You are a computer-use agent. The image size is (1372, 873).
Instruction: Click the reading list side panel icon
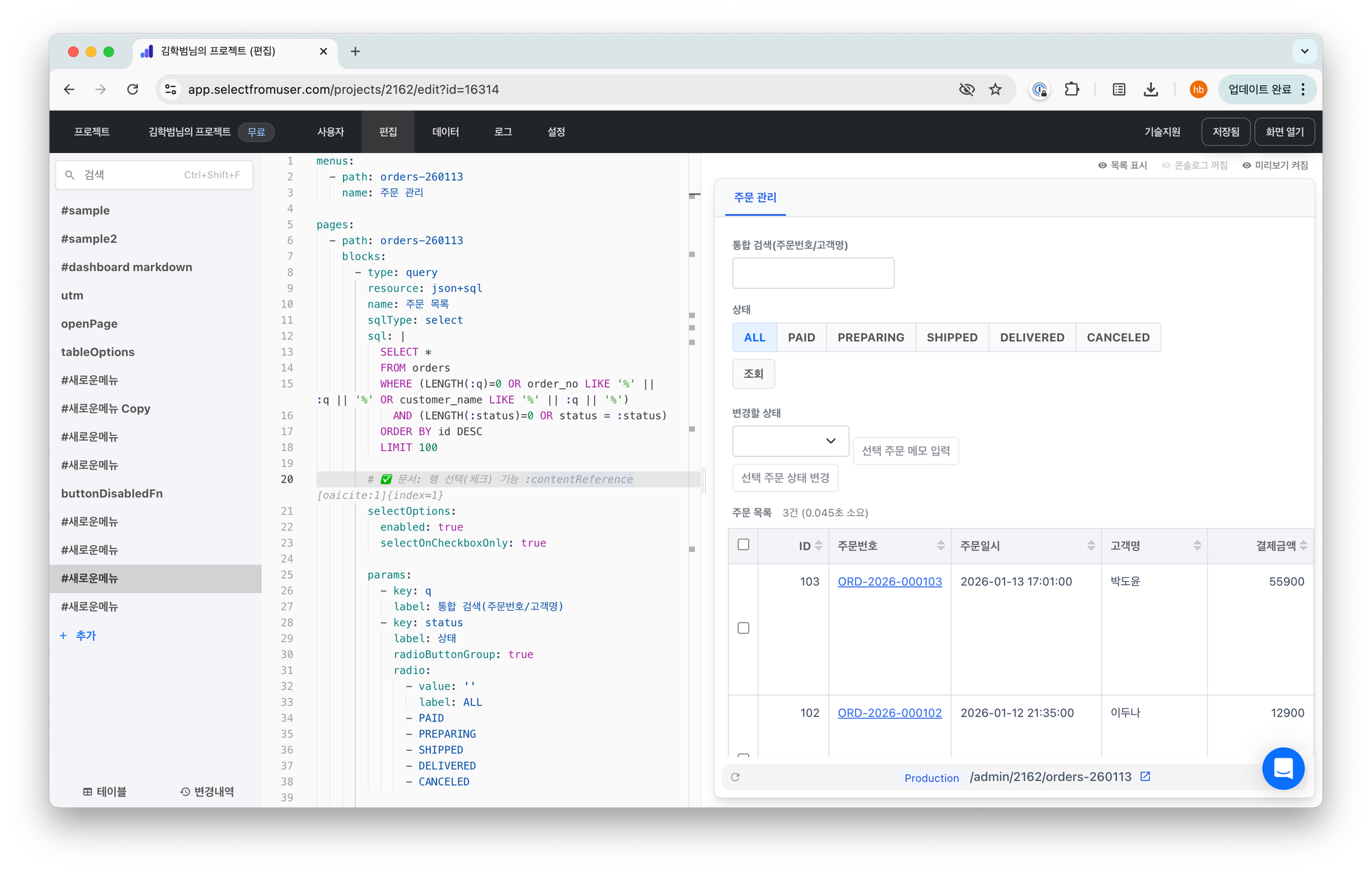[1119, 89]
